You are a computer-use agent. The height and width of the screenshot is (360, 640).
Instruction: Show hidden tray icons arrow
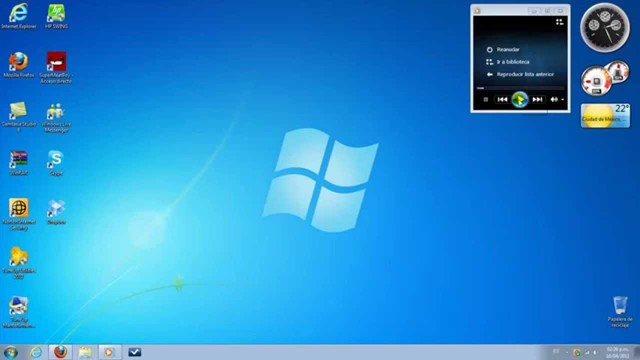pos(567,352)
